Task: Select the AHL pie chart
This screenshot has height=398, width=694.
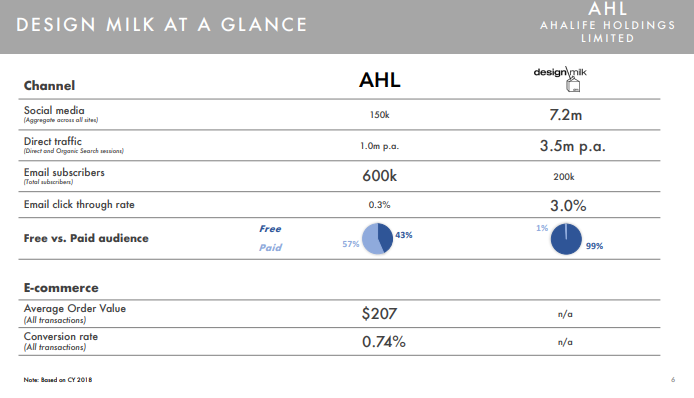Action: (377, 239)
